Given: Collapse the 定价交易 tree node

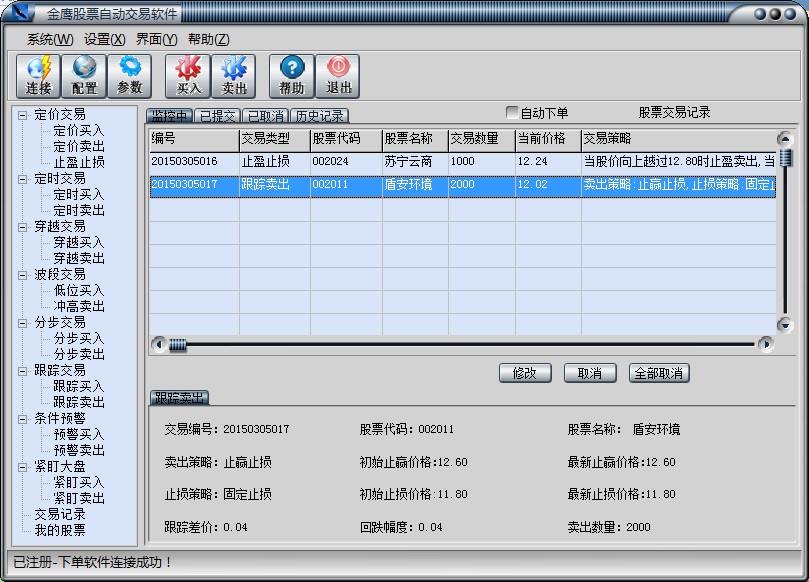Looking at the screenshot, I should coord(22,114).
